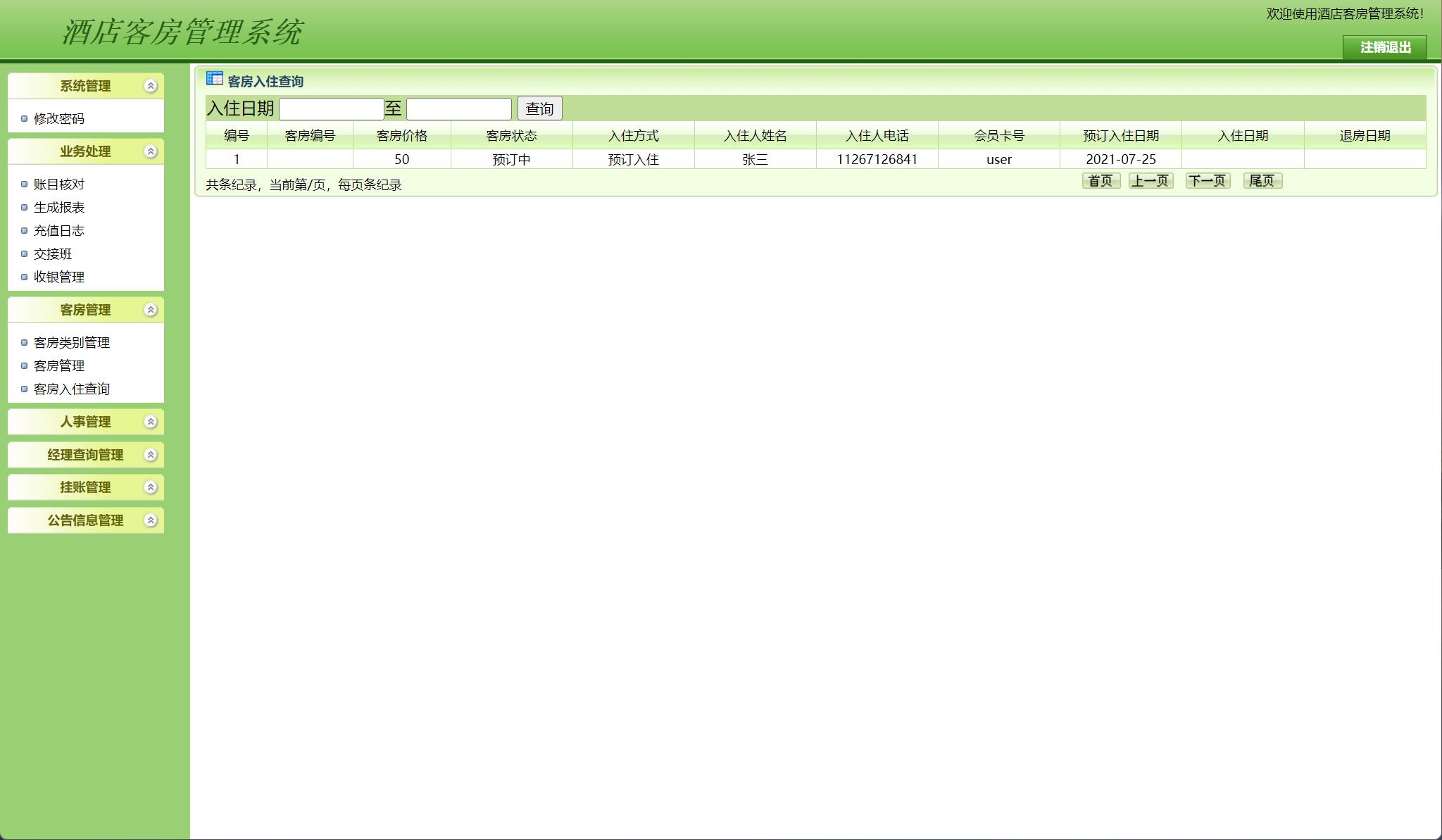
Task: Click the 查询 search button
Action: pos(539,108)
